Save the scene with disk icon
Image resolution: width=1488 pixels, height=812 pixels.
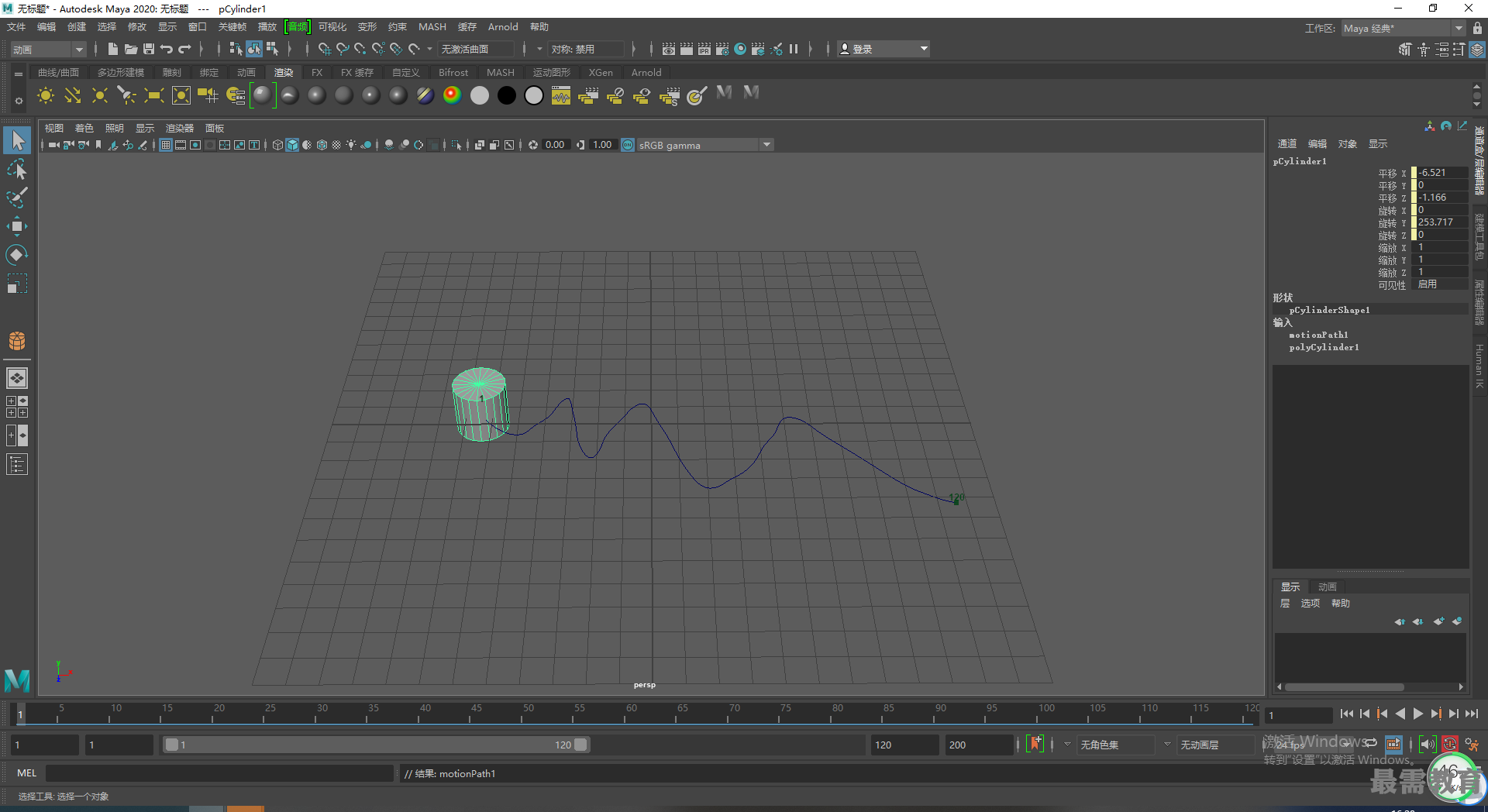click(149, 49)
